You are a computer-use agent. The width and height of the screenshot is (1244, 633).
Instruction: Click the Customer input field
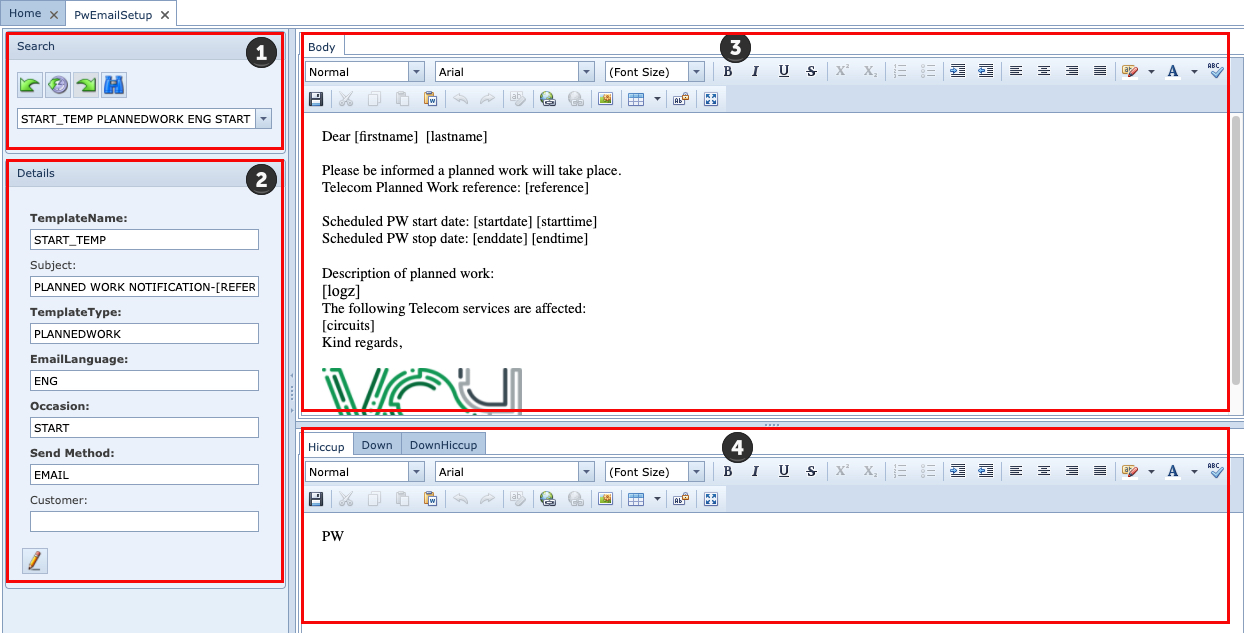143,521
